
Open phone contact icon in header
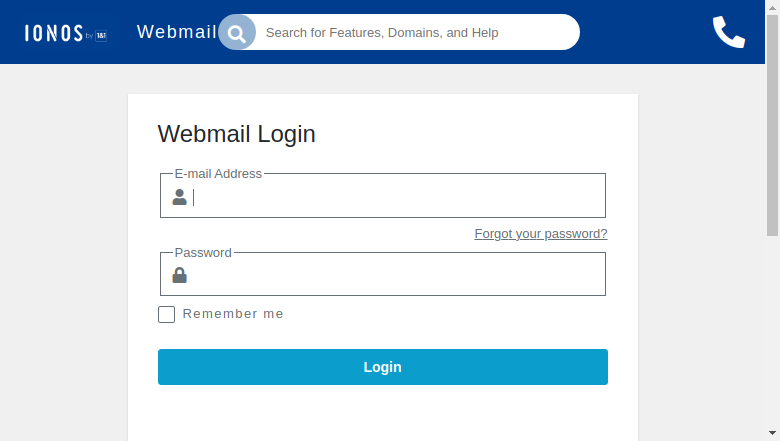(729, 32)
